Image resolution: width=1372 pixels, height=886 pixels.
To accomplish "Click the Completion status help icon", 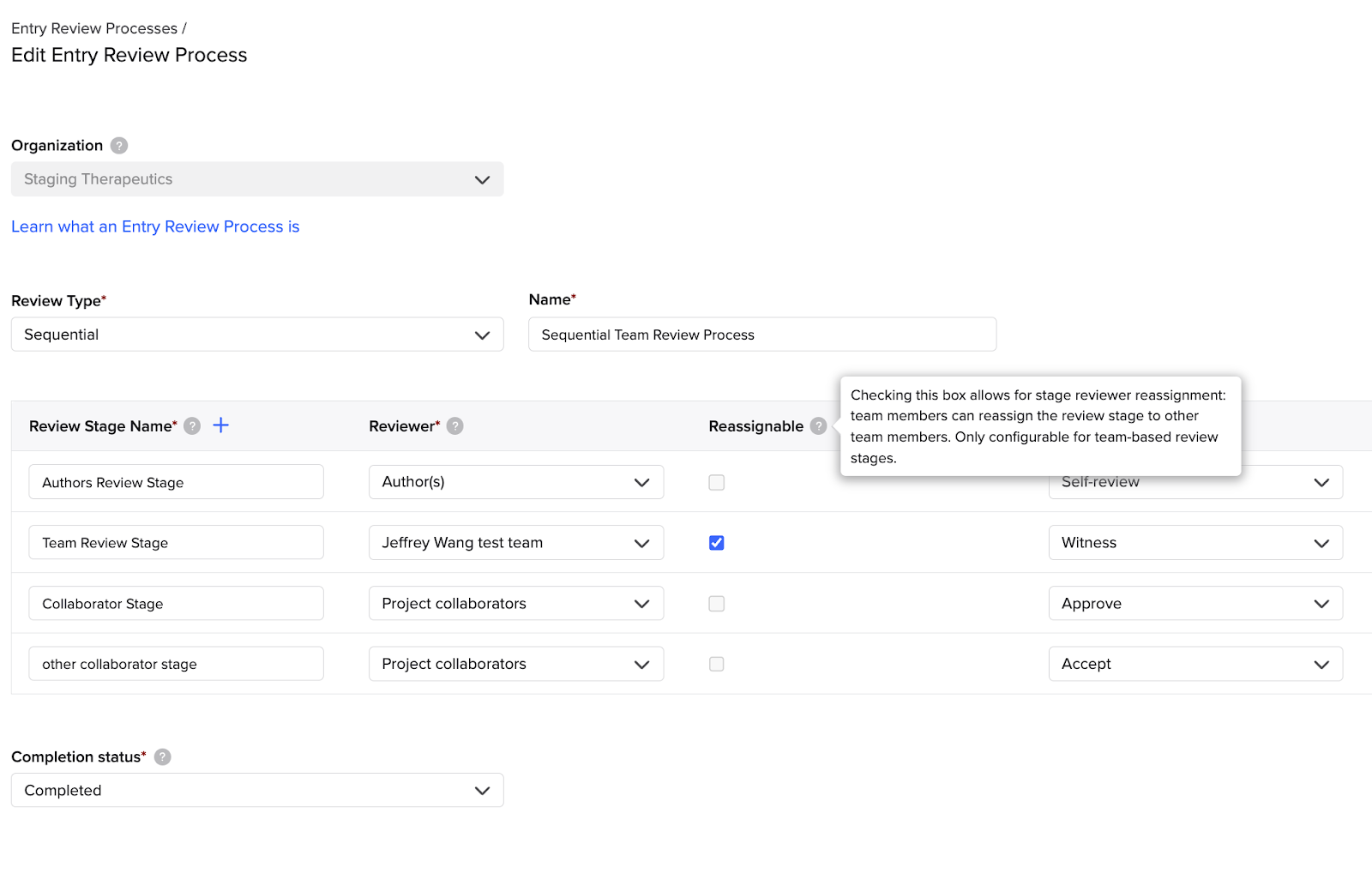I will tap(163, 757).
